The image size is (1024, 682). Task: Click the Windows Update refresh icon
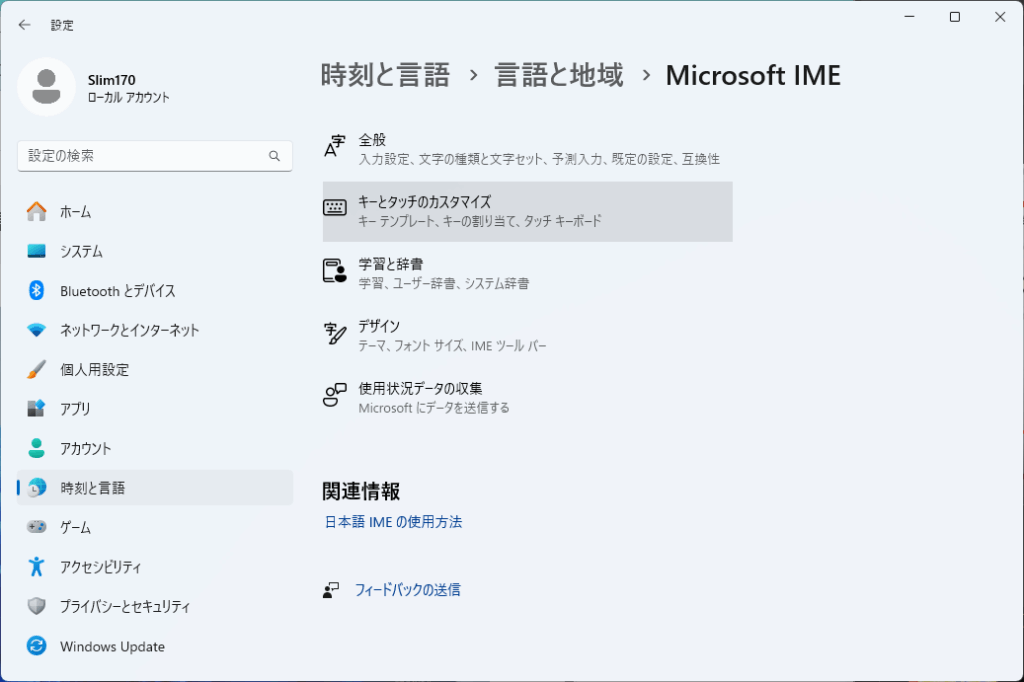[x=37, y=646]
